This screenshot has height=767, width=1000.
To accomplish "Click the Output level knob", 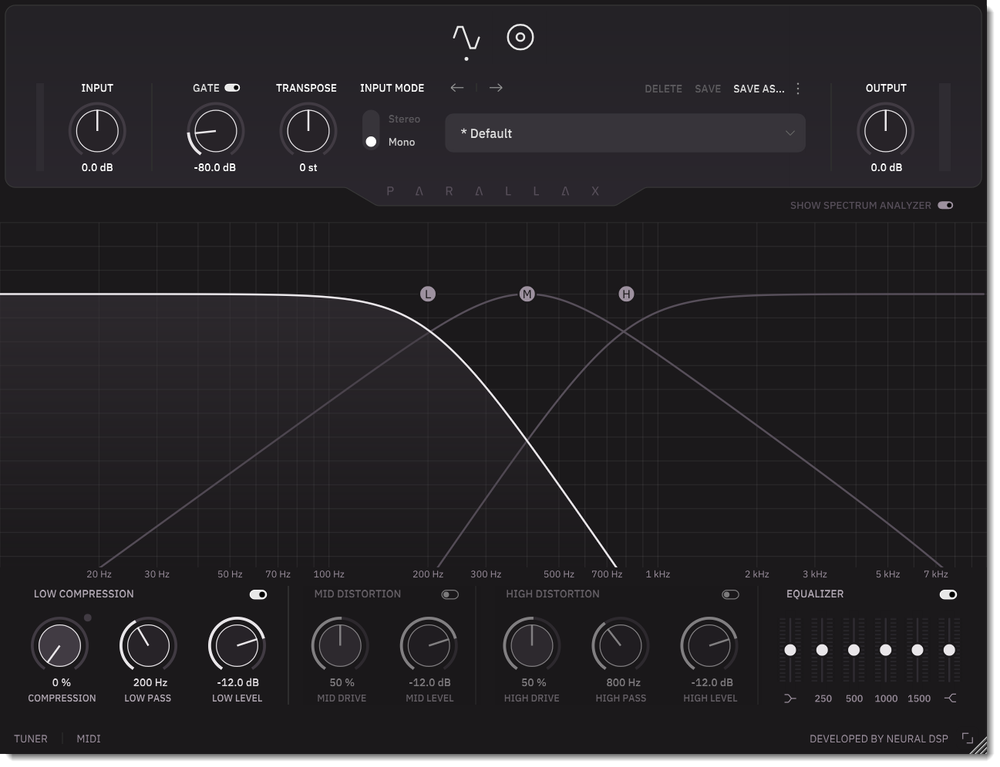I will [885, 131].
